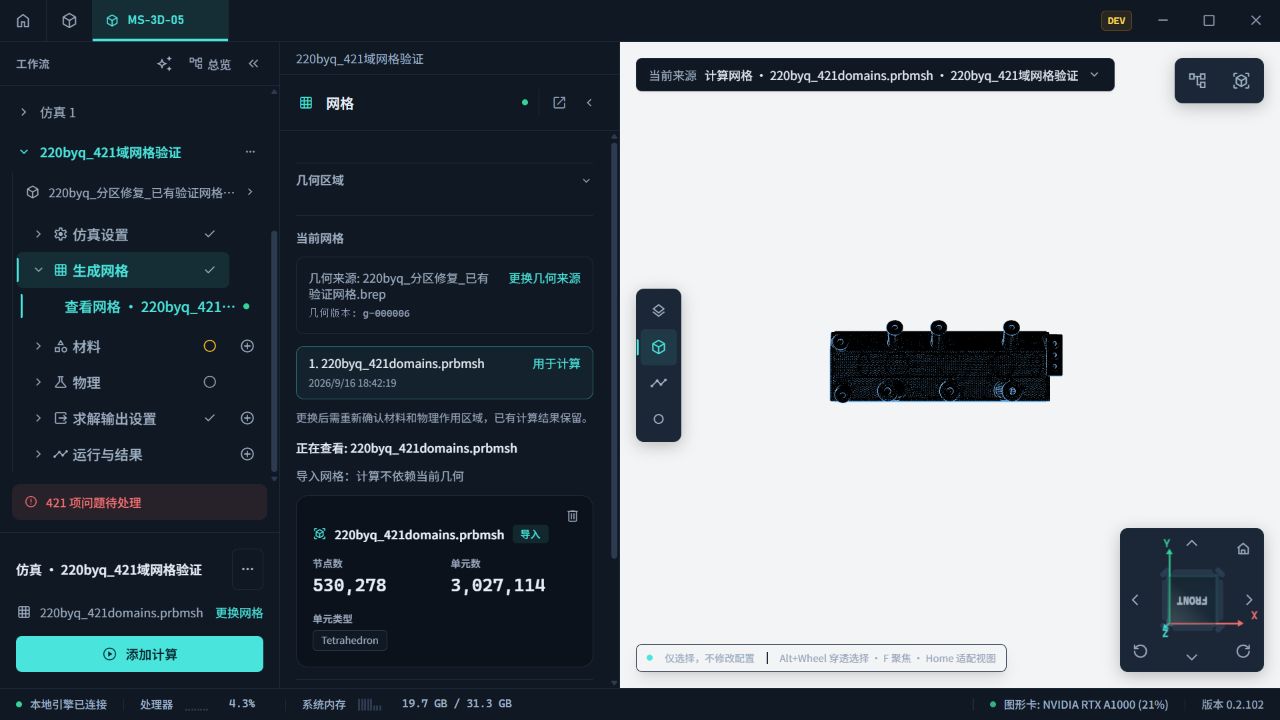The image size is (1280, 720).
Task: Click the AI sparkle icon in workflow header
Action: click(165, 63)
